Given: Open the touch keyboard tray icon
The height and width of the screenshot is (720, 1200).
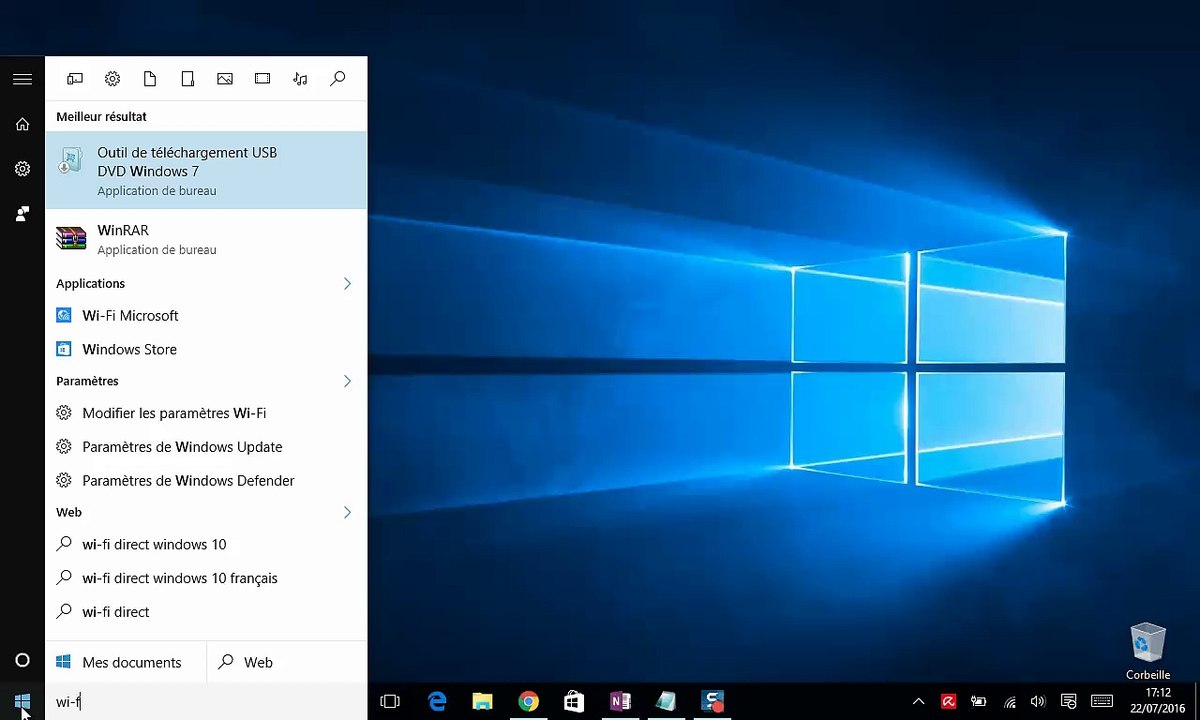Looking at the screenshot, I should (x=1102, y=701).
